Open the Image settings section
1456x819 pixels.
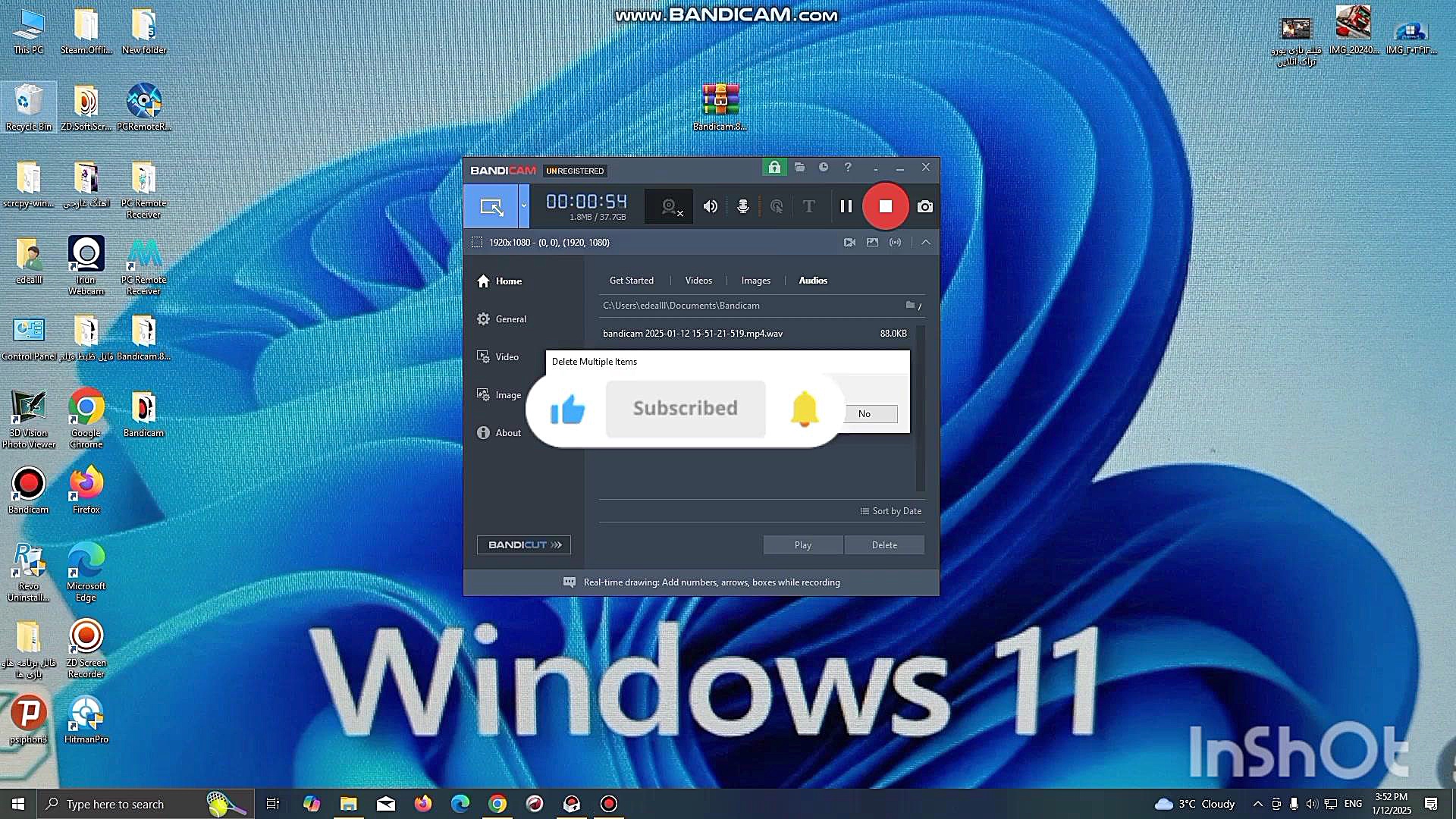(x=499, y=395)
